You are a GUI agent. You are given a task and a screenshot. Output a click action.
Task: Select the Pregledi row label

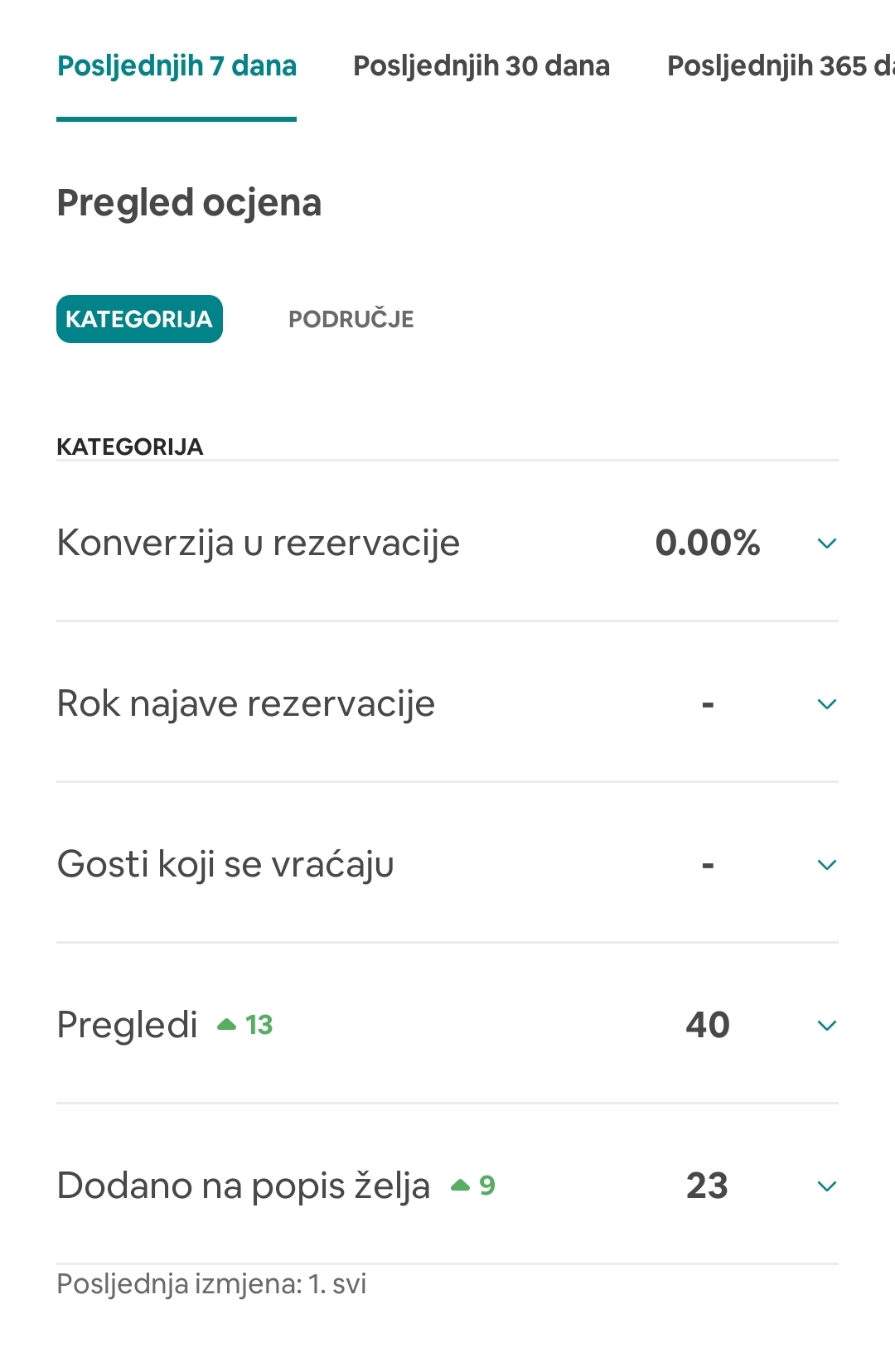127,1026
